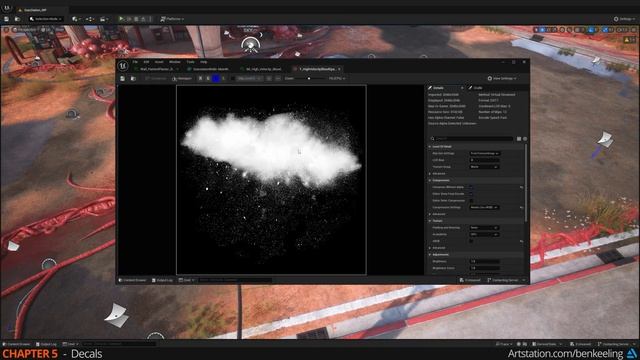This screenshot has width=640, height=360.
Task: Switch to the third asset tab in texture editor
Action: (263, 69)
